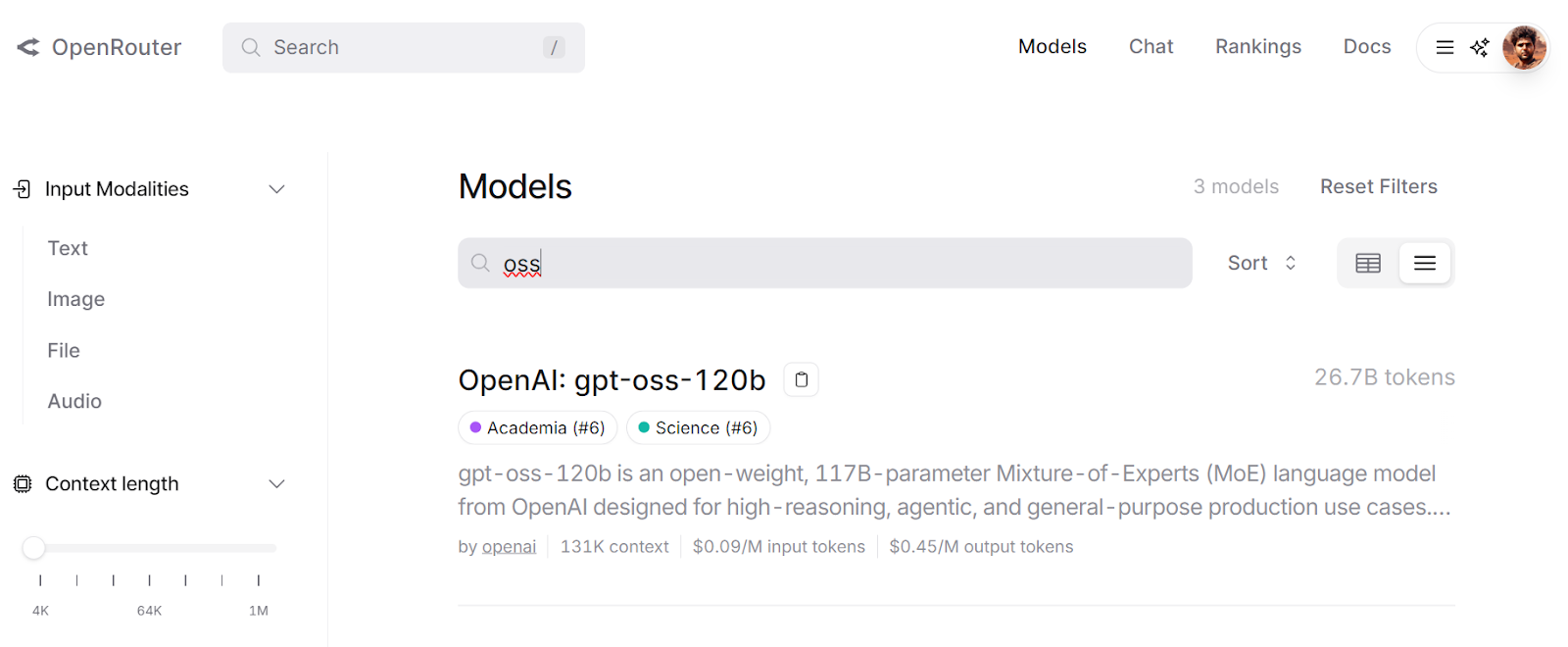Viewport: 1568px width, 647px height.
Task: Open the Sort dropdown
Action: click(x=1261, y=263)
